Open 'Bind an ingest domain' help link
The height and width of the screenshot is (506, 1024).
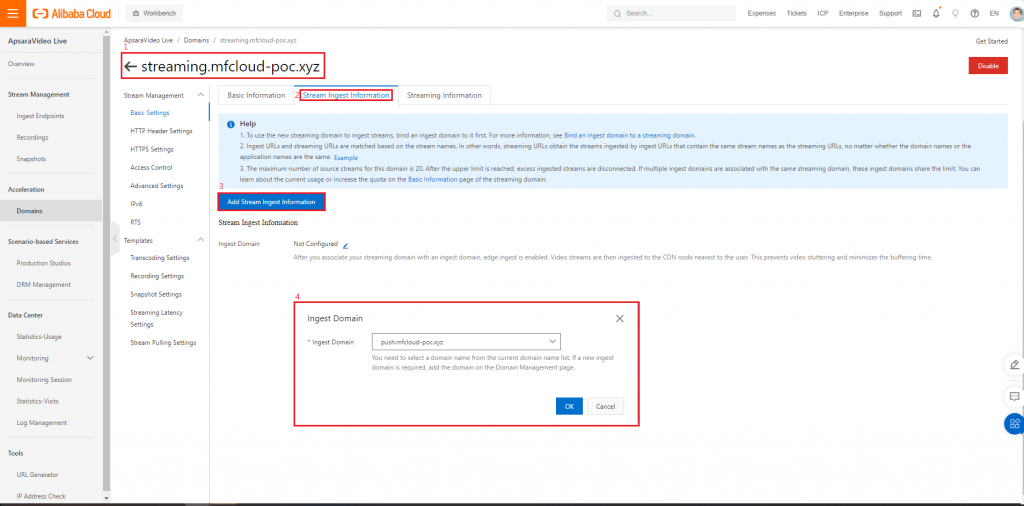(x=630, y=135)
